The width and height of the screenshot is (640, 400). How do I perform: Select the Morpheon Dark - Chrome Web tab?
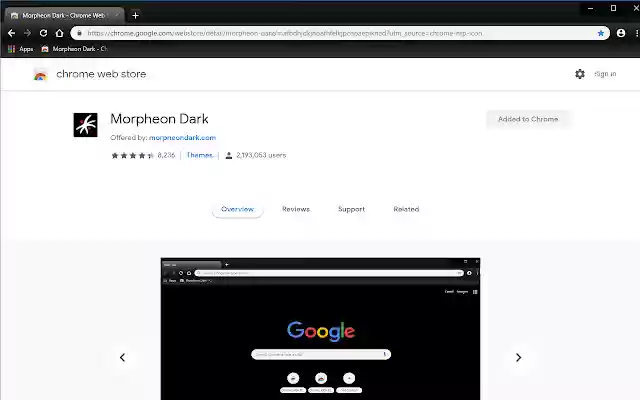click(64, 16)
